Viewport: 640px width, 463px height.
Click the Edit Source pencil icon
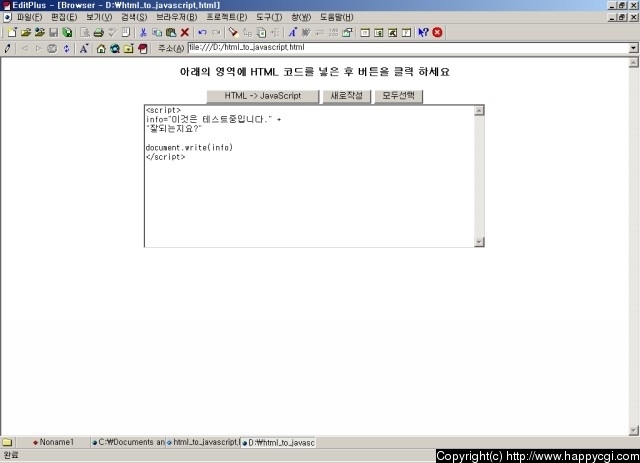click(7, 49)
